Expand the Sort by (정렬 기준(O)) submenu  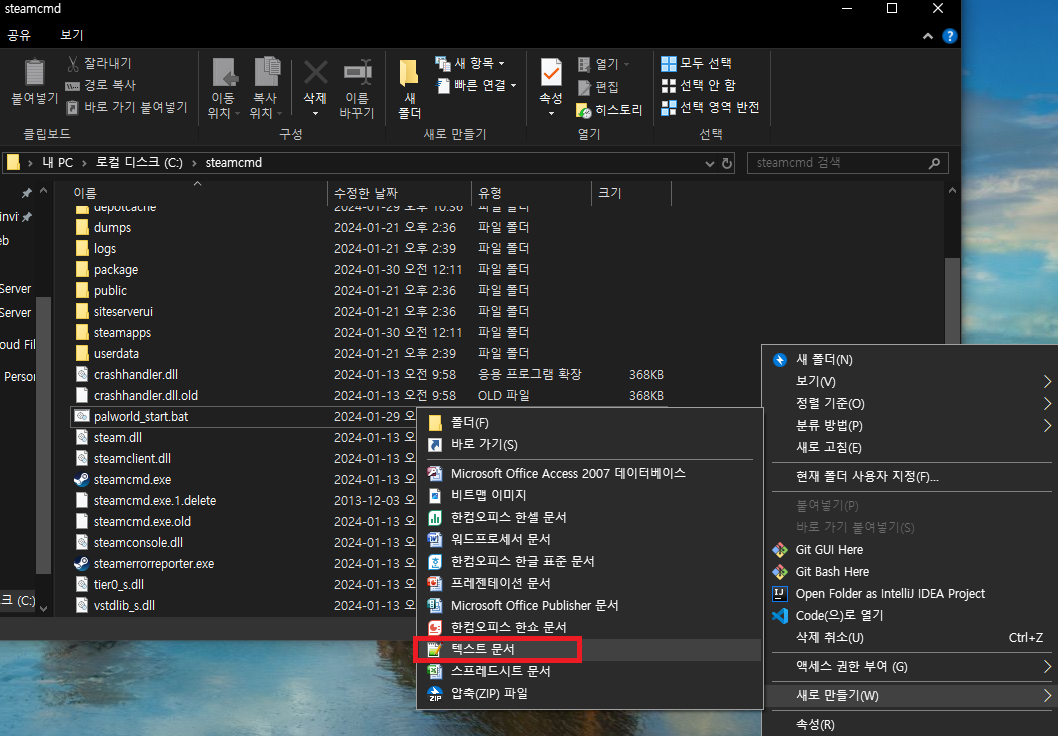click(x=911, y=403)
